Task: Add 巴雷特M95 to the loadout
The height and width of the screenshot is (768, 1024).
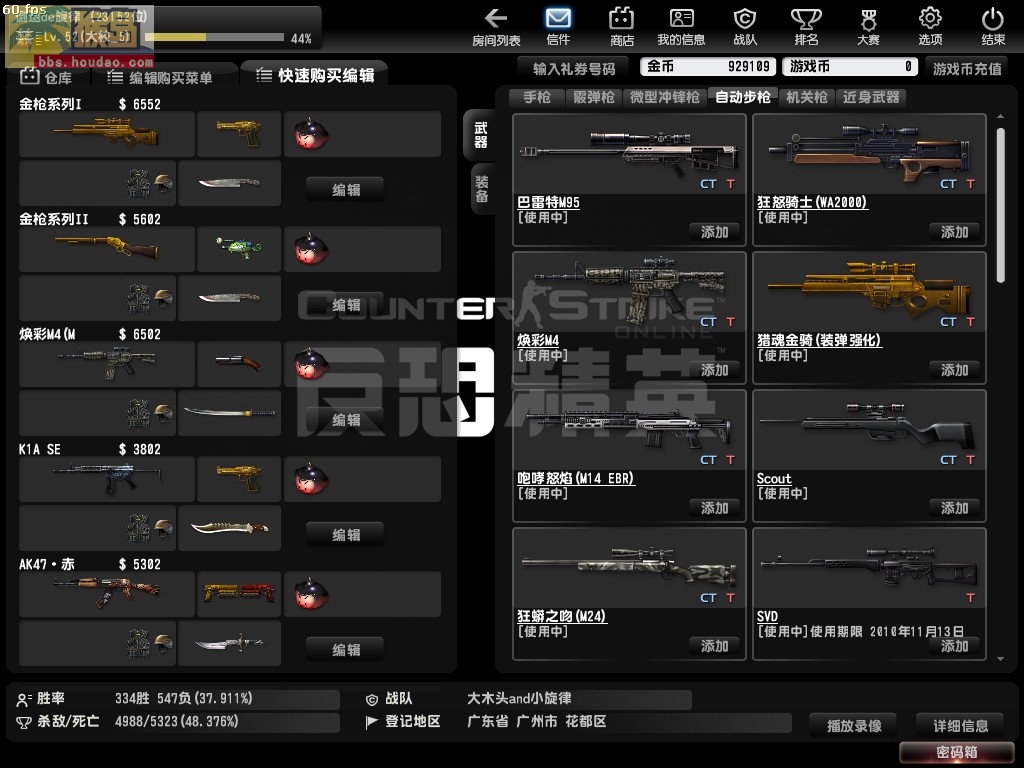Action: pyautogui.click(x=714, y=232)
